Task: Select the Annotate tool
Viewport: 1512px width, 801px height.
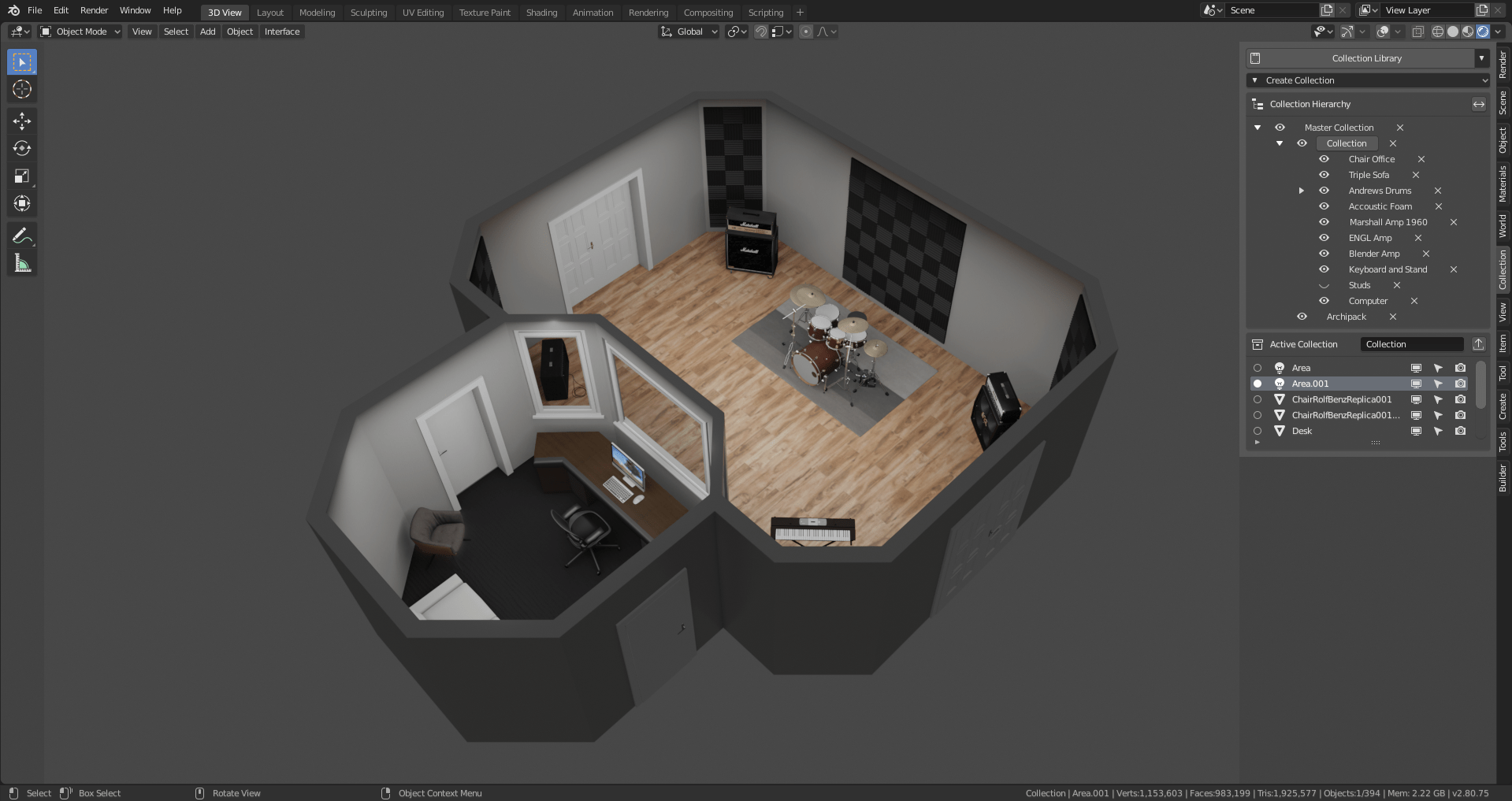Action: (21, 234)
